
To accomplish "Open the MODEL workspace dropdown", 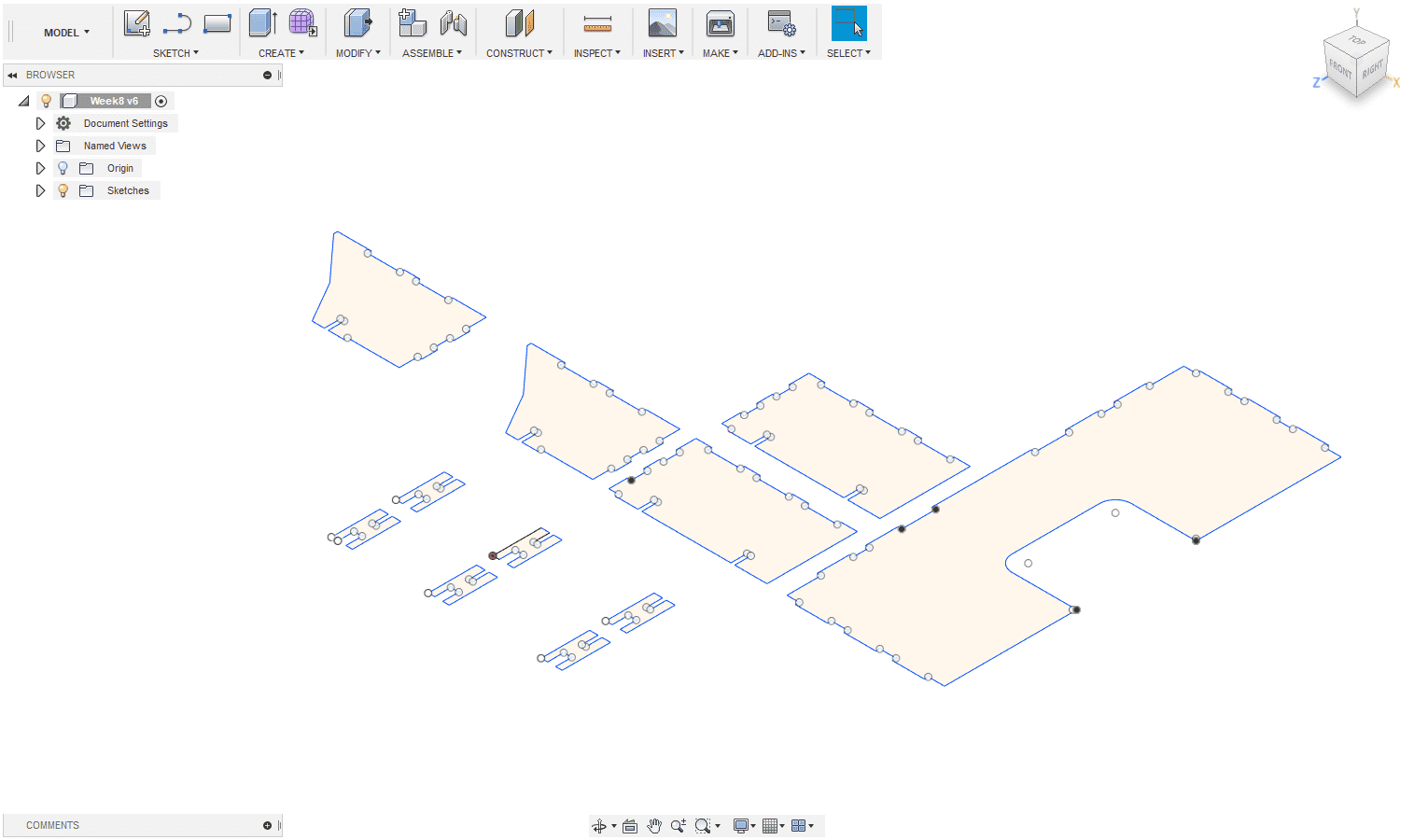I will click(66, 33).
